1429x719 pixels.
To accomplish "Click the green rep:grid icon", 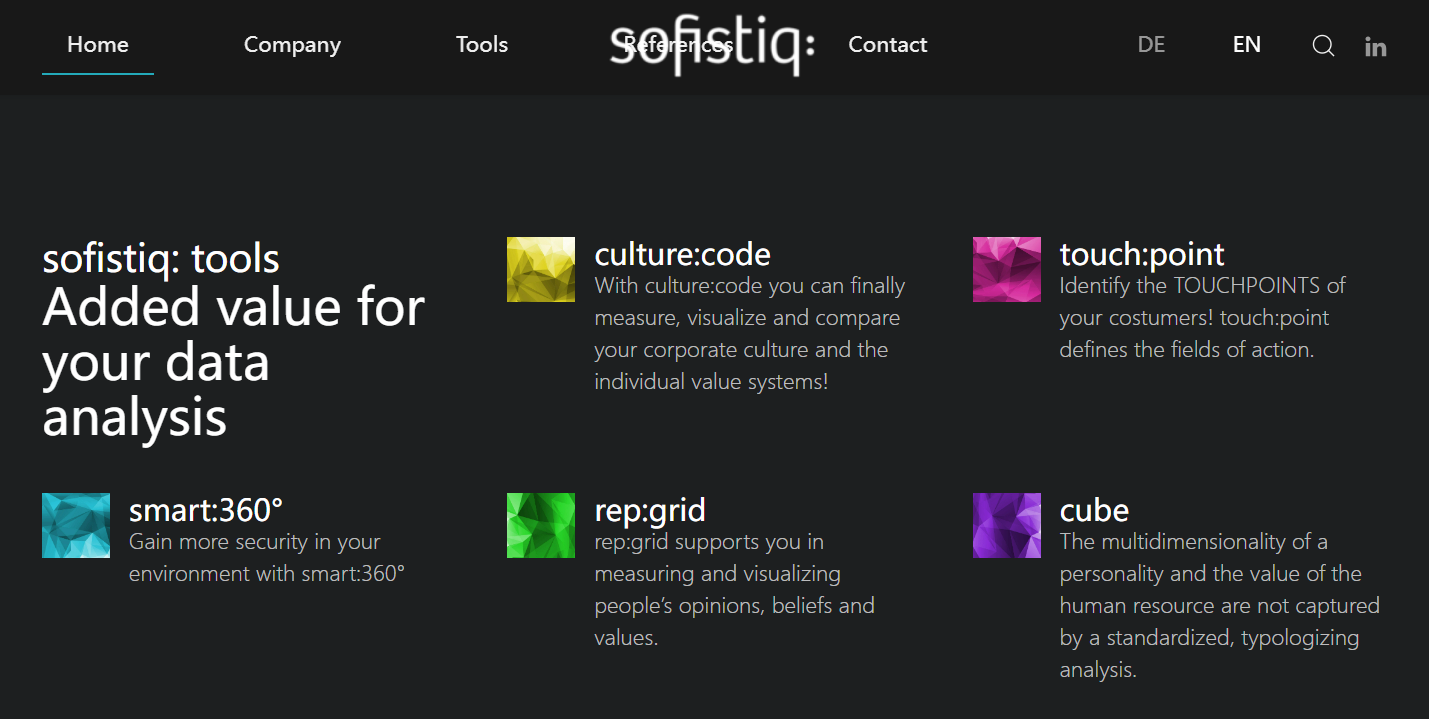I will point(541,525).
